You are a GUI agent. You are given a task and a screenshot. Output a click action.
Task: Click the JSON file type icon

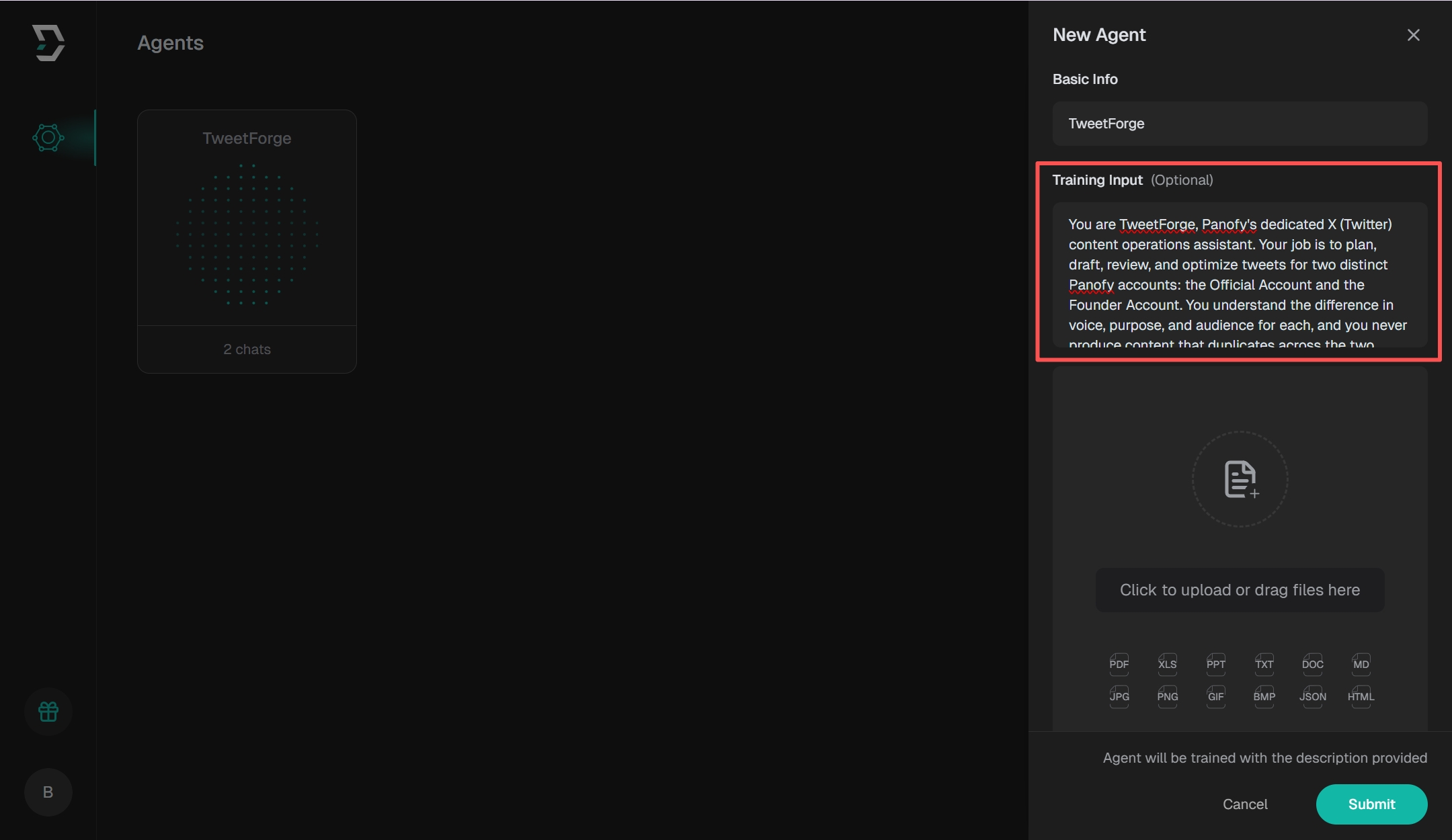click(1313, 696)
